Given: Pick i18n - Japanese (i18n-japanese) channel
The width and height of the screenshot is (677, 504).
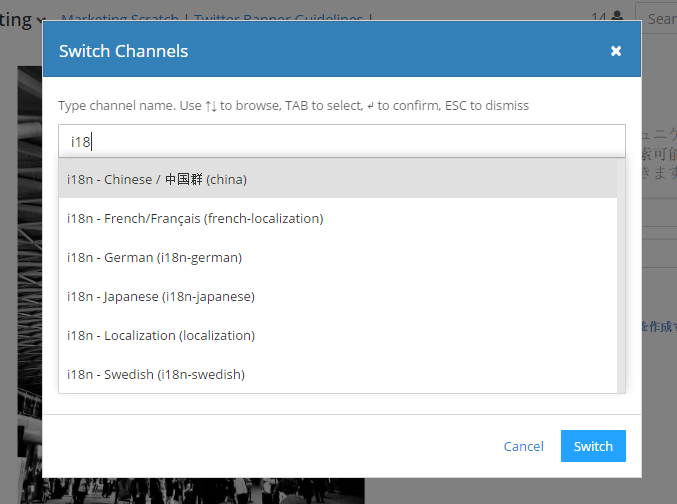Looking at the screenshot, I should pyautogui.click(x=338, y=296).
